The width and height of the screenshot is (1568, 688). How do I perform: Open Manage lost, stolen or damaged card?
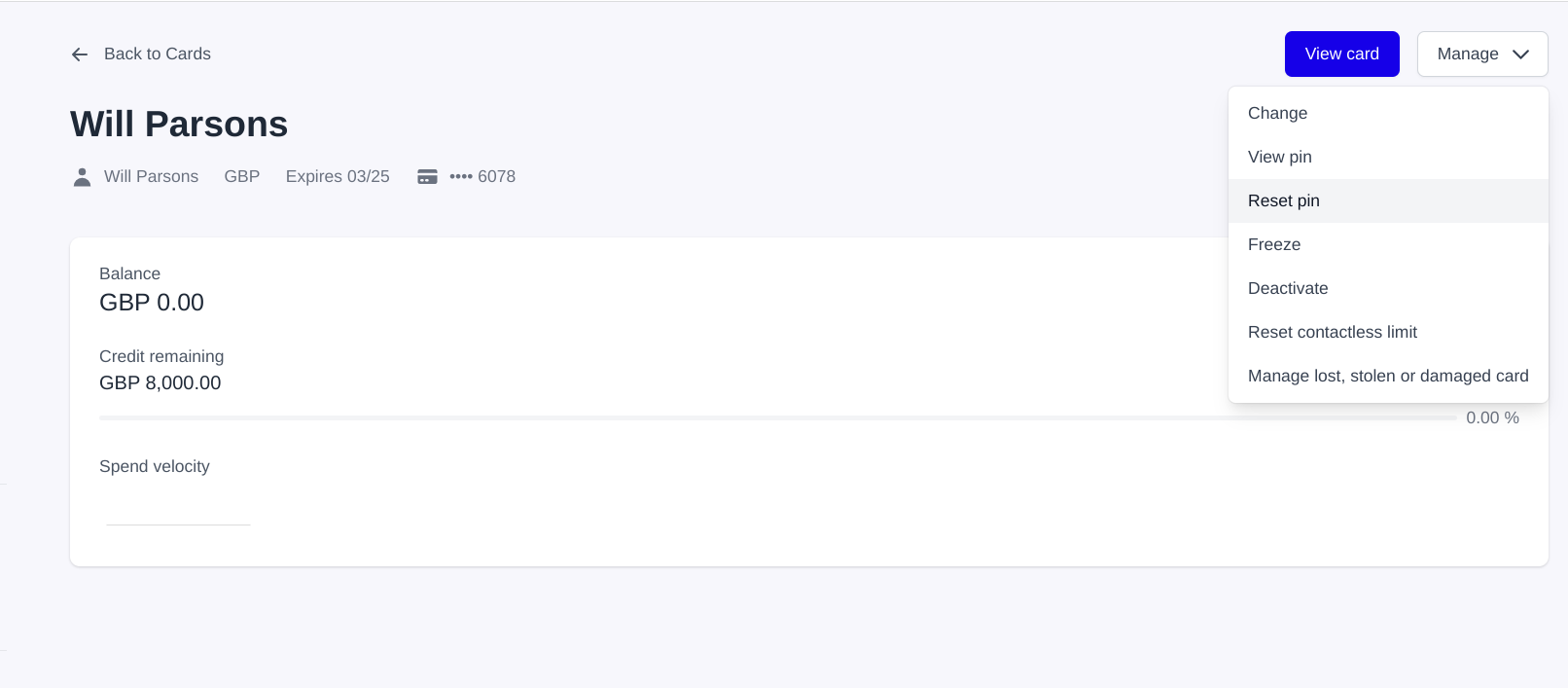[1387, 377]
